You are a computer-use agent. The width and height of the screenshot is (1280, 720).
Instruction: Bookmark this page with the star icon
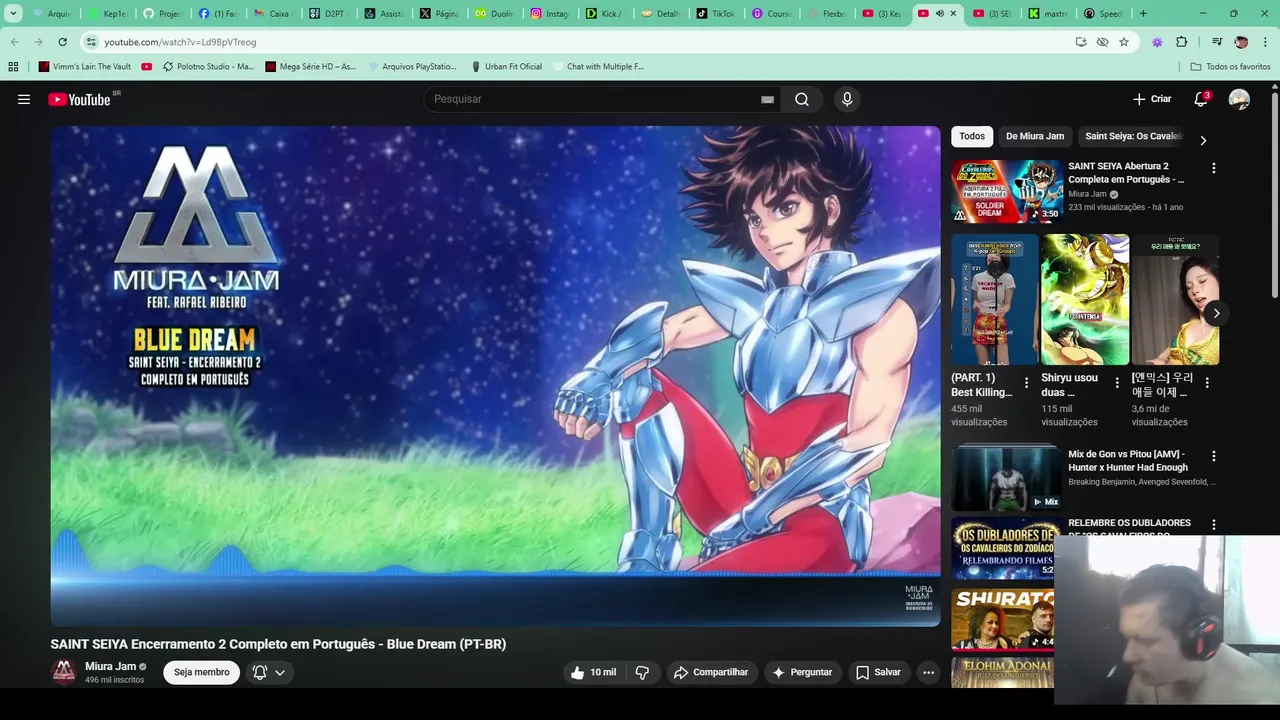pos(1124,42)
